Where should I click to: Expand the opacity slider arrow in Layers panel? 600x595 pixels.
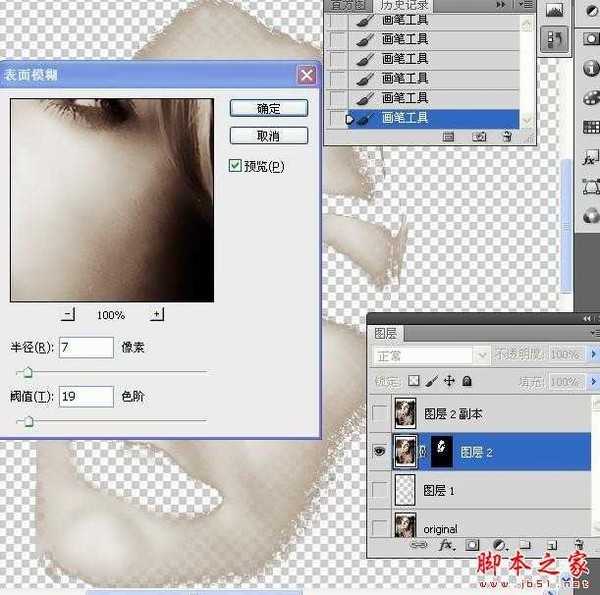click(x=590, y=356)
